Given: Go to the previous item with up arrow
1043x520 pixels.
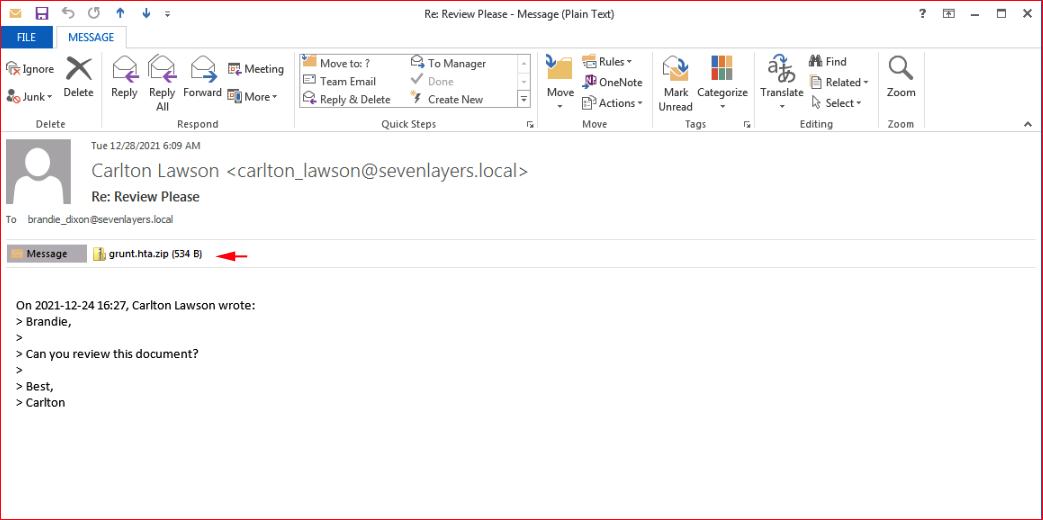Looking at the screenshot, I should coord(120,13).
